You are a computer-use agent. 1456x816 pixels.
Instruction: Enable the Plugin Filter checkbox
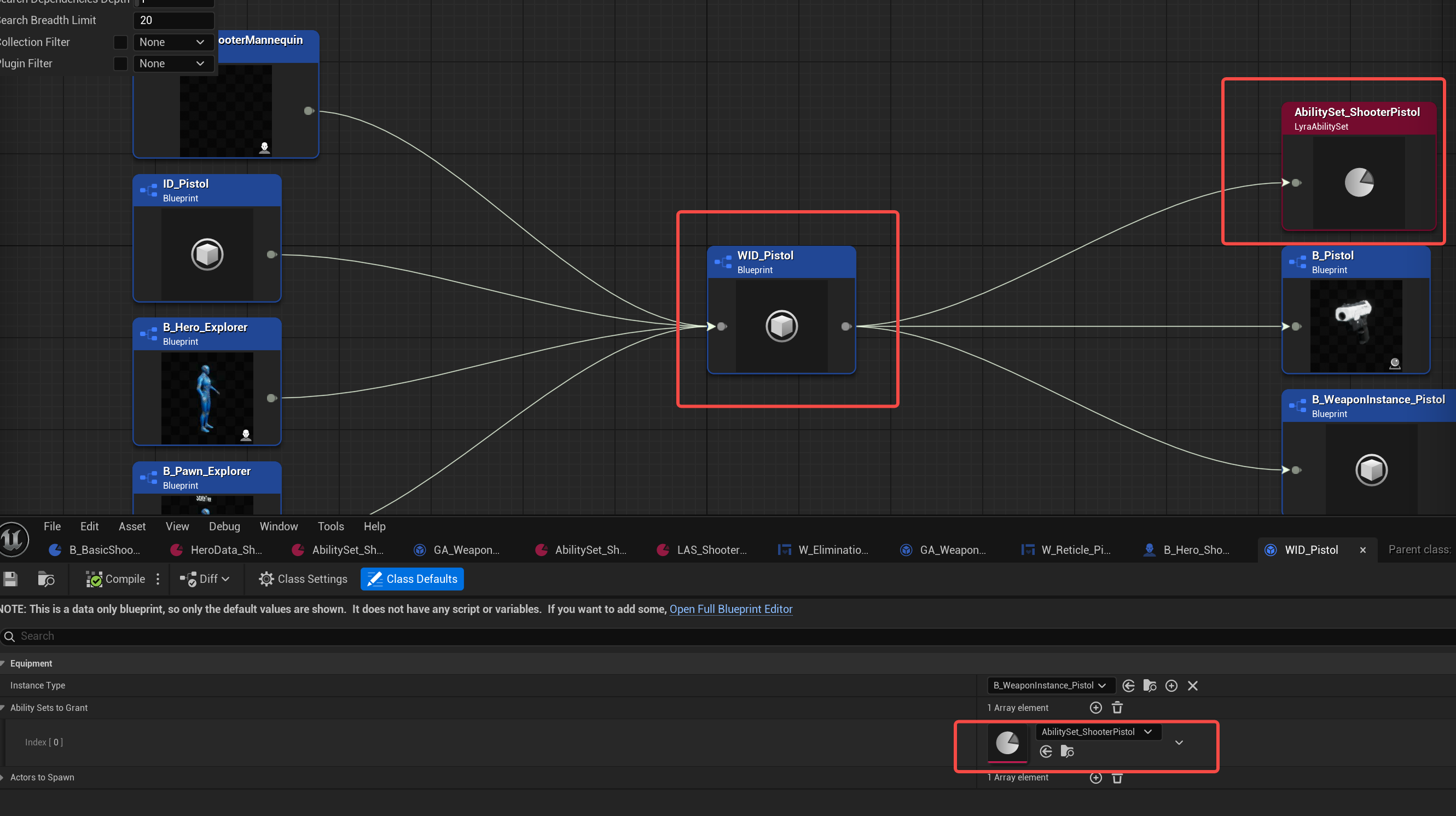(120, 64)
